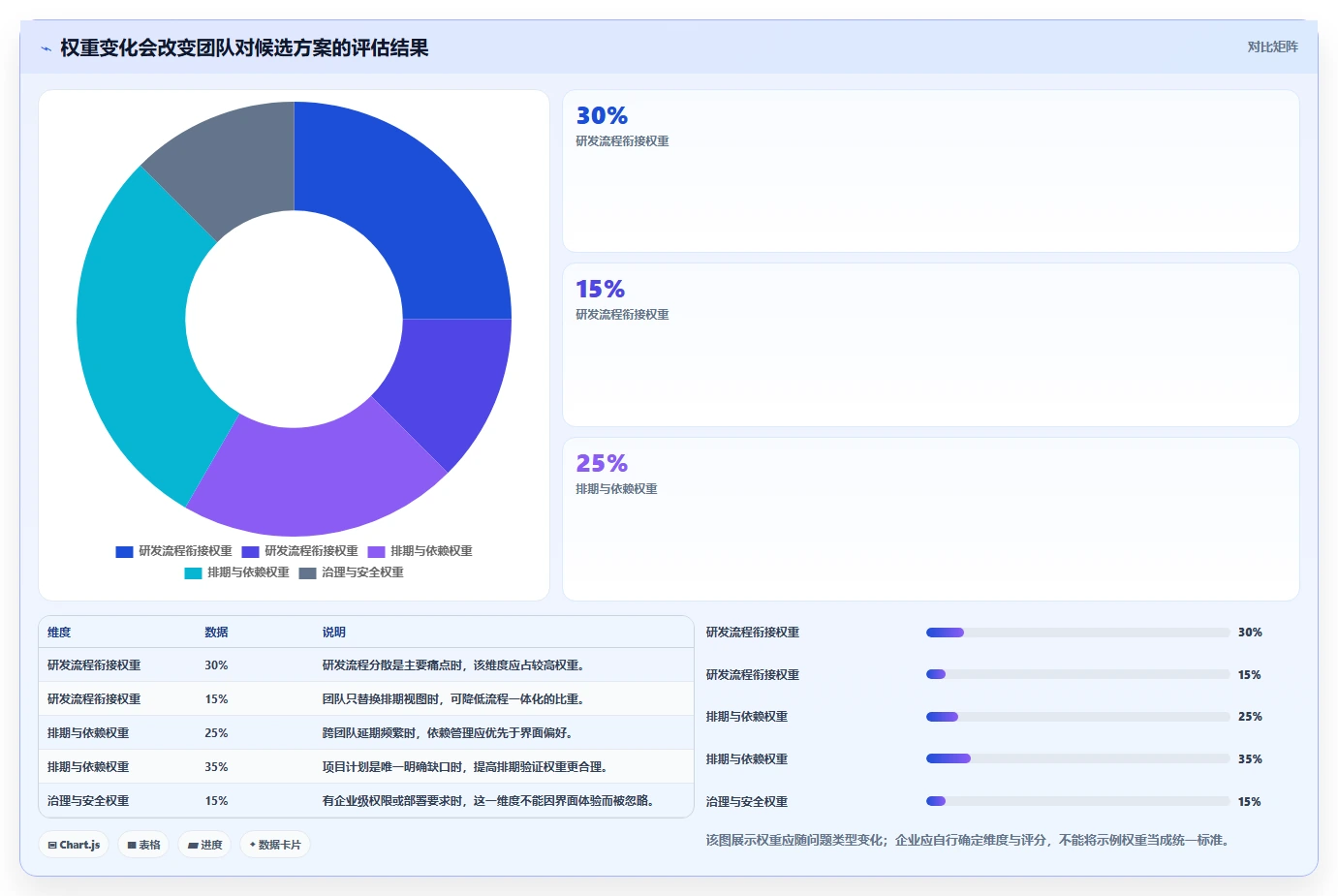Click the 维度 column header
The height and width of the screenshot is (896, 1338).
tap(59, 632)
